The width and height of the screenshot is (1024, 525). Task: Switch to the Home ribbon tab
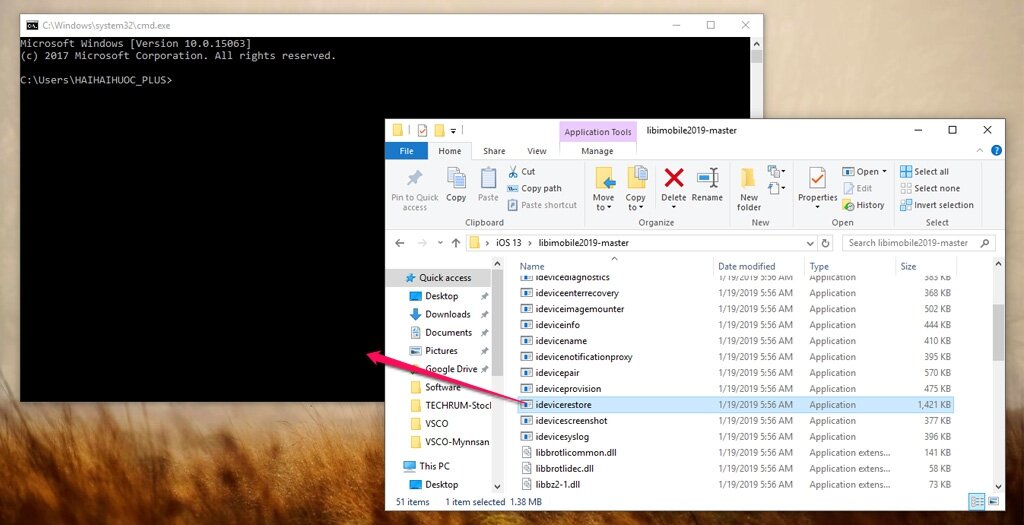coord(449,151)
